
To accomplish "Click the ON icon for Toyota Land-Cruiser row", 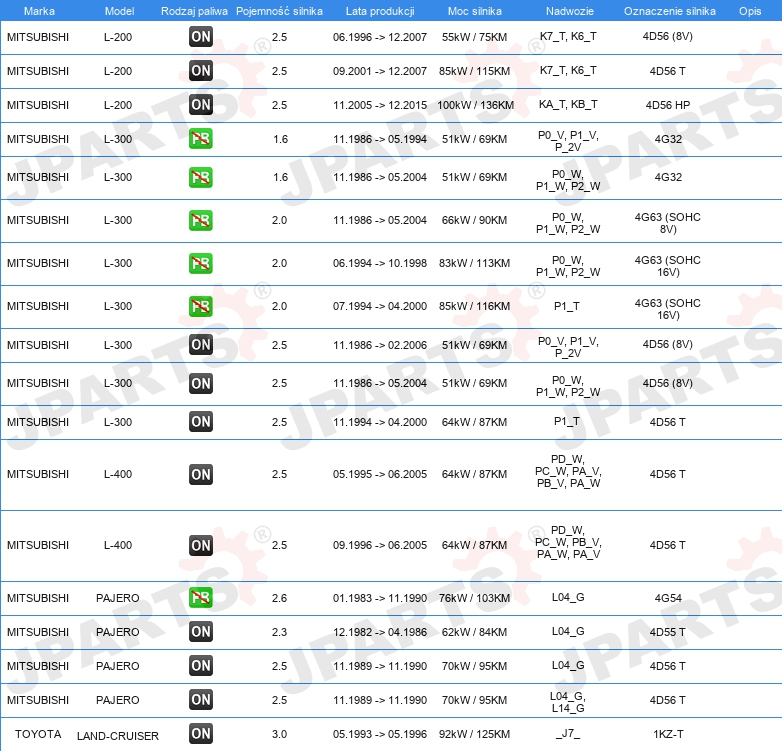I will [x=201, y=733].
